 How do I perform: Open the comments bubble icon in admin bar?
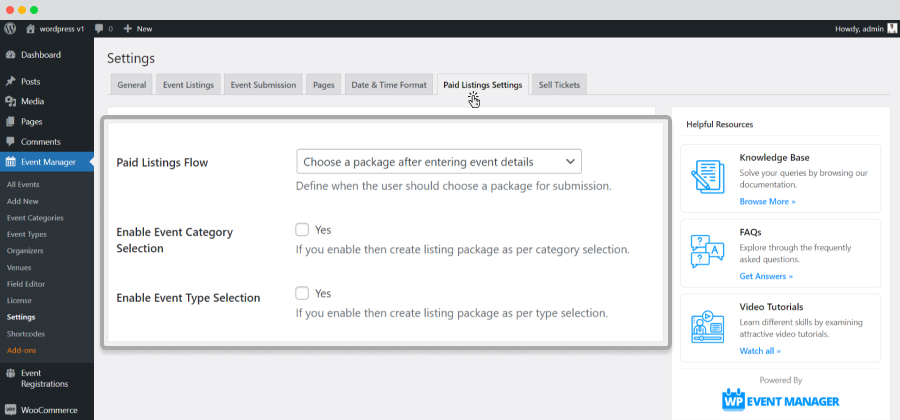(99, 28)
